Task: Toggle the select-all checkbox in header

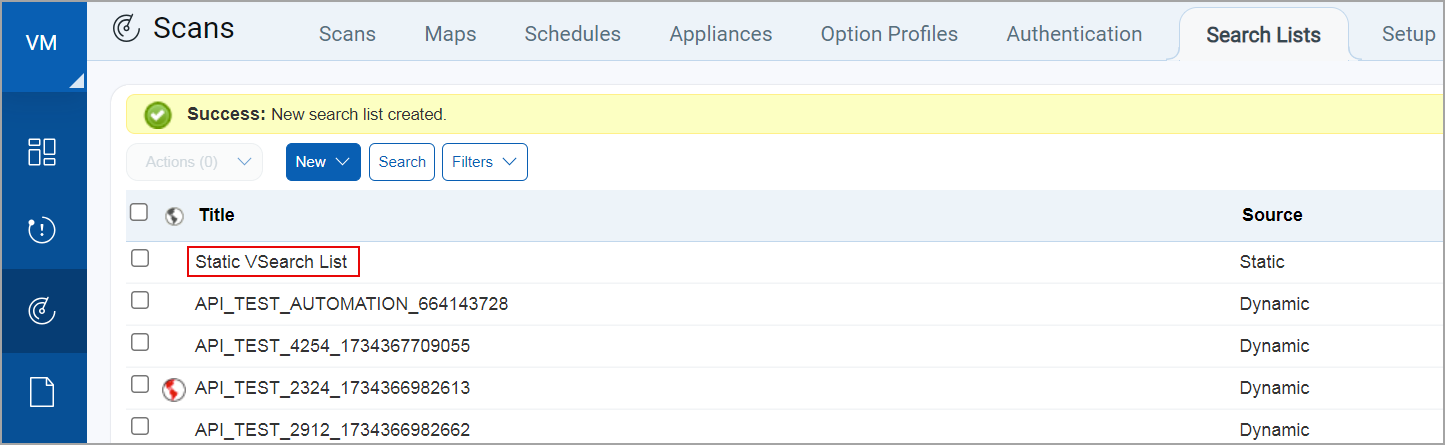Action: click(140, 212)
